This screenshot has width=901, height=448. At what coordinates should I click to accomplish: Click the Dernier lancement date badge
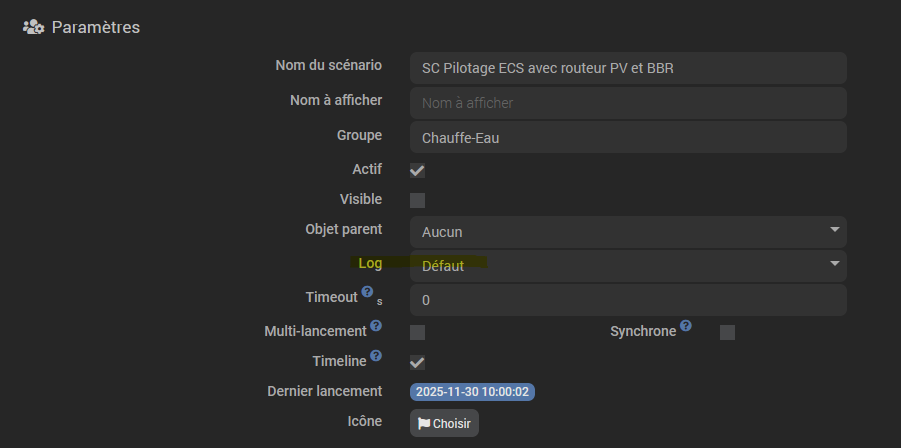click(x=472, y=392)
